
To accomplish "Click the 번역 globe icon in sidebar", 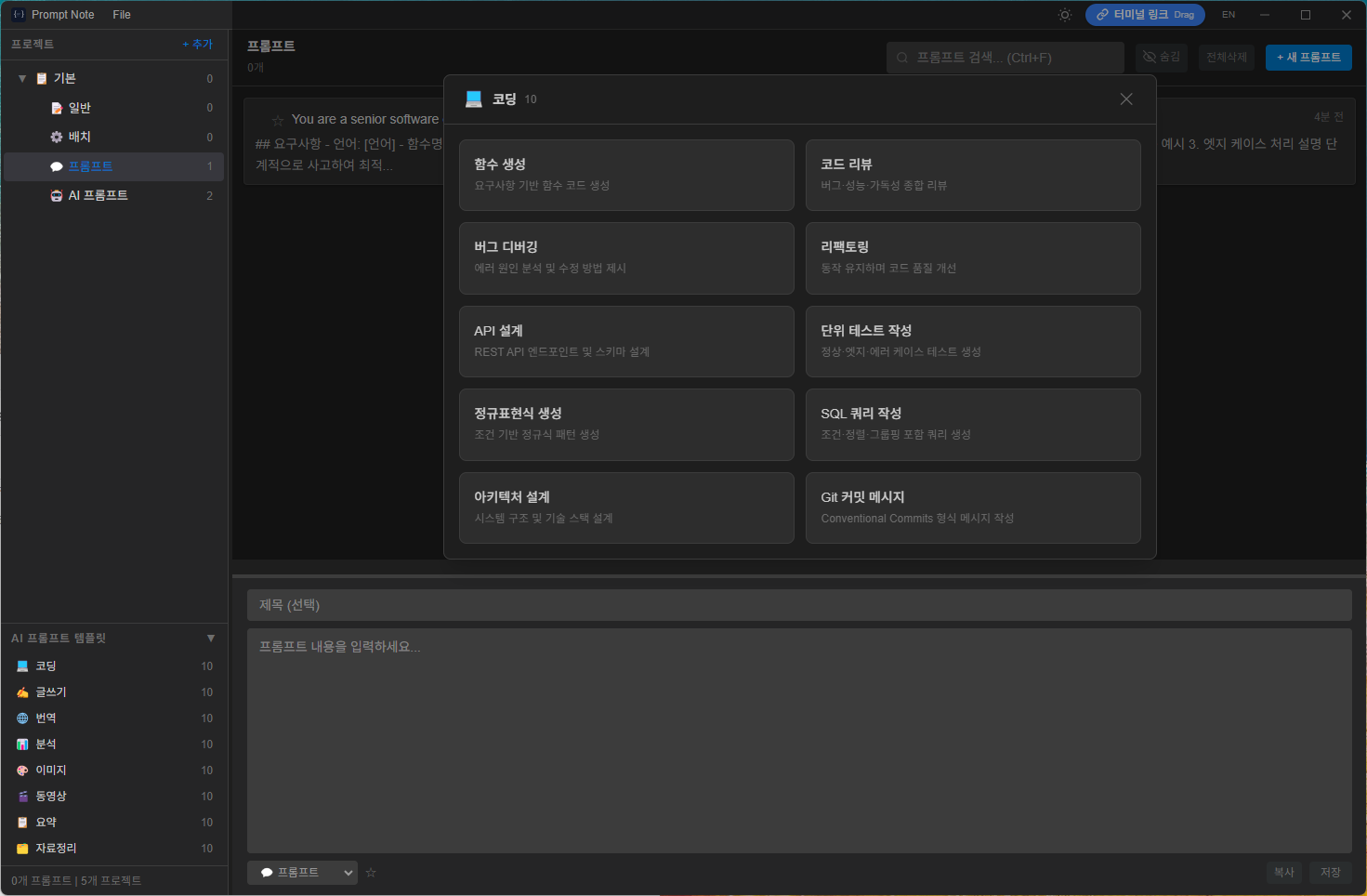I will tap(20, 718).
